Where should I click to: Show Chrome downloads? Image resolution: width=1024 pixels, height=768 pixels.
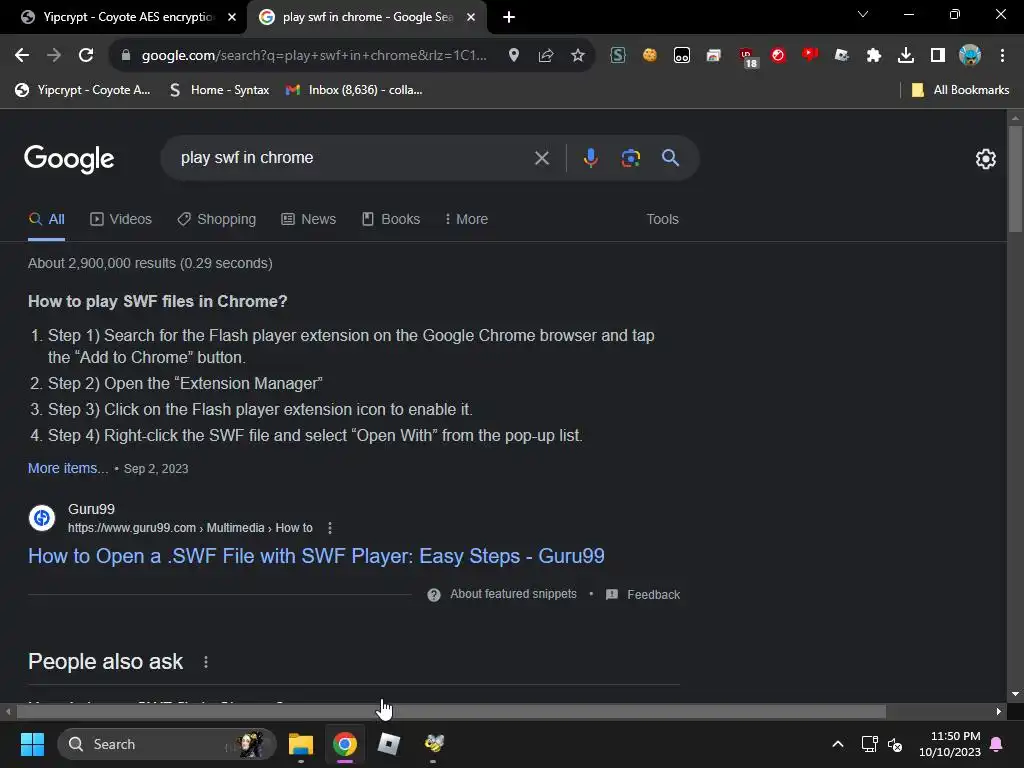point(906,56)
